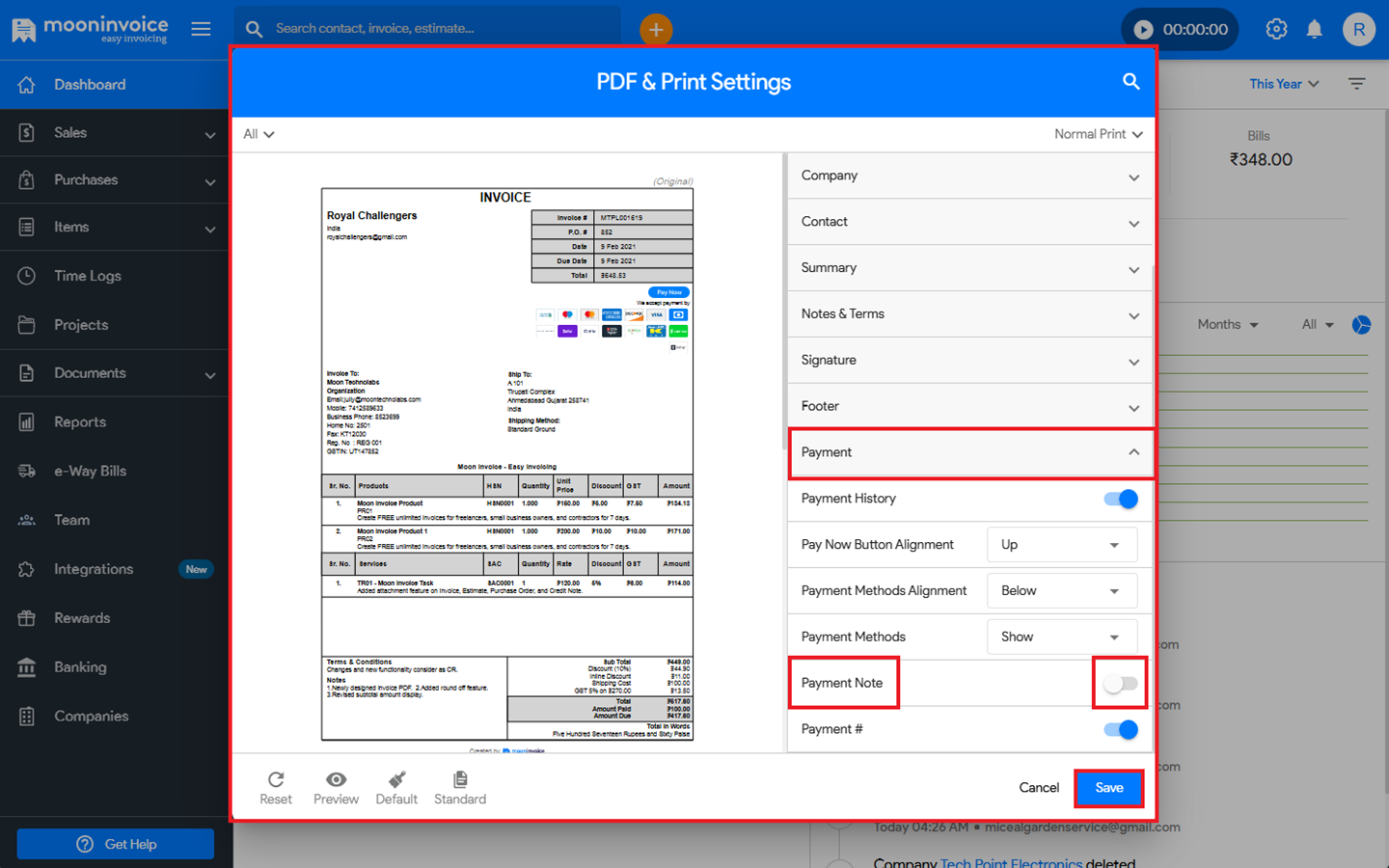Enable the Payment Note toggle
This screenshot has height=868, width=1389.
pyautogui.click(x=1121, y=684)
